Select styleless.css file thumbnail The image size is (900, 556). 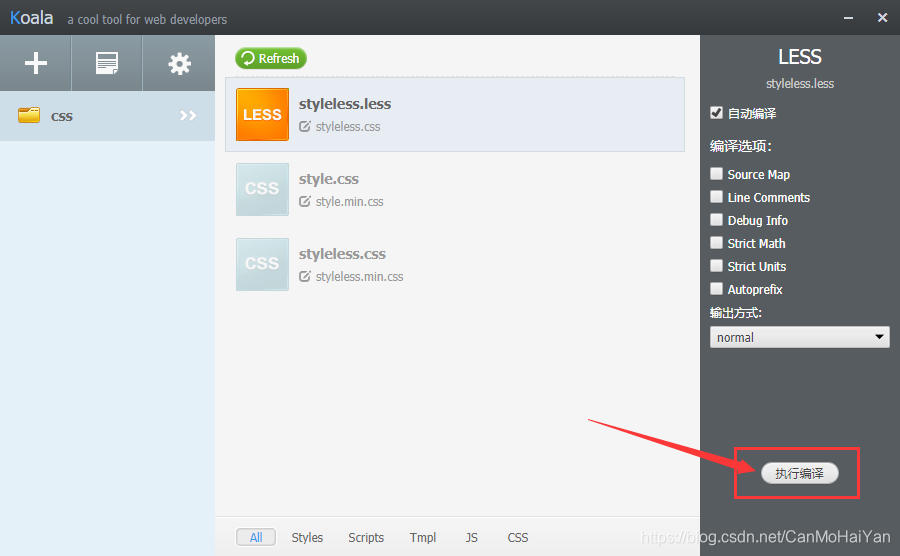[262, 265]
